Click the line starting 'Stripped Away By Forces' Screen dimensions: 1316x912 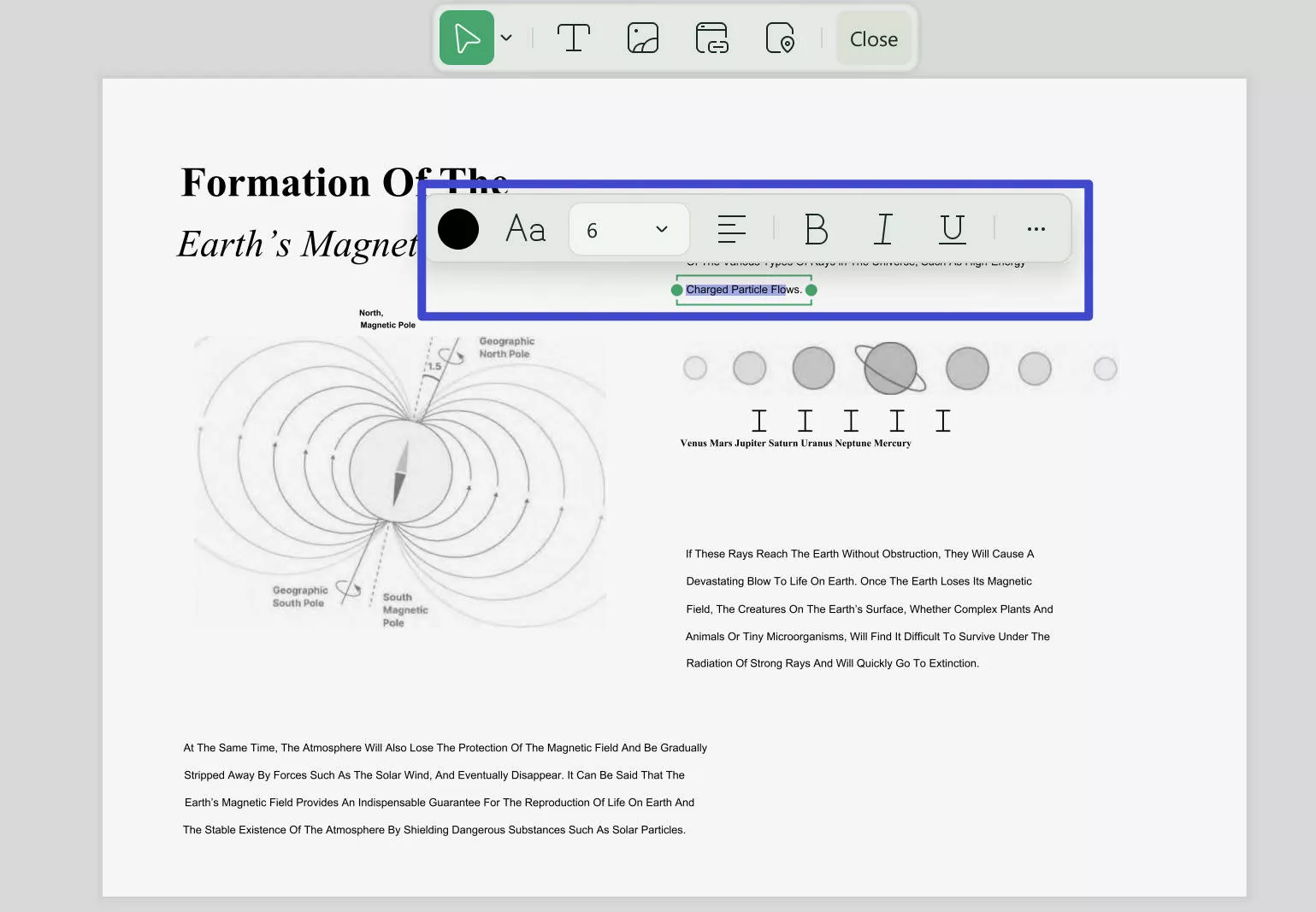tap(434, 775)
